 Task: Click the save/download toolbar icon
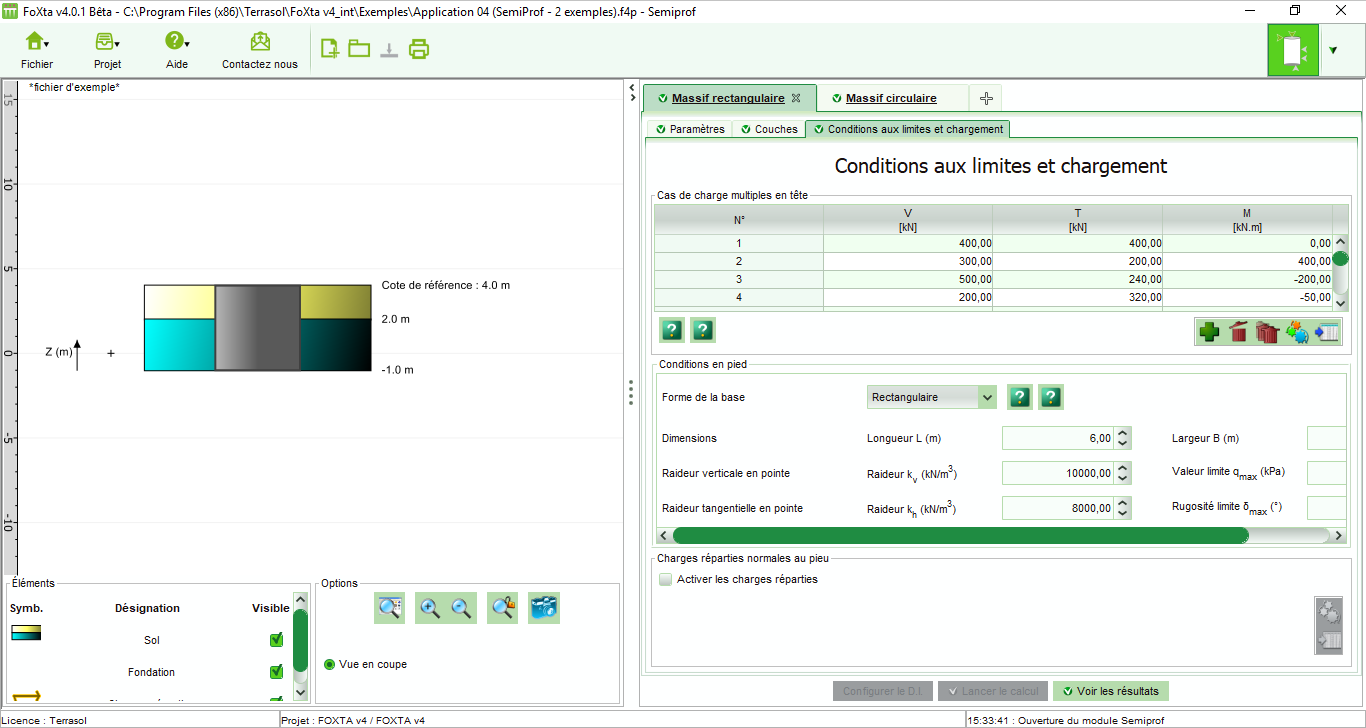click(x=389, y=48)
